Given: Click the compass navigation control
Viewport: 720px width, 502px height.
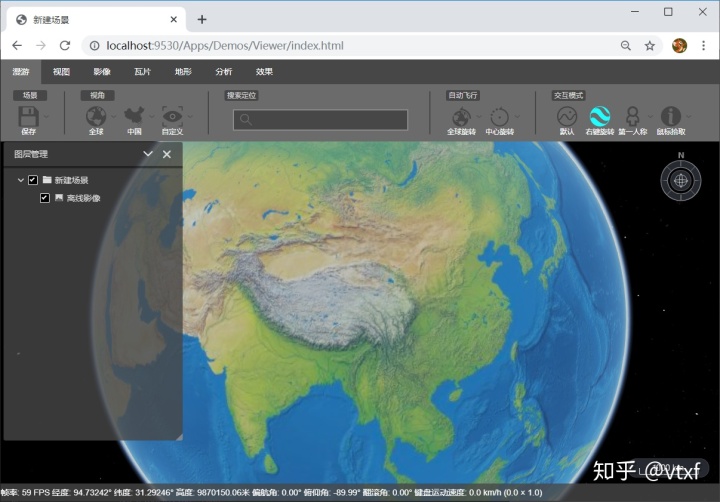Looking at the screenshot, I should [x=681, y=180].
